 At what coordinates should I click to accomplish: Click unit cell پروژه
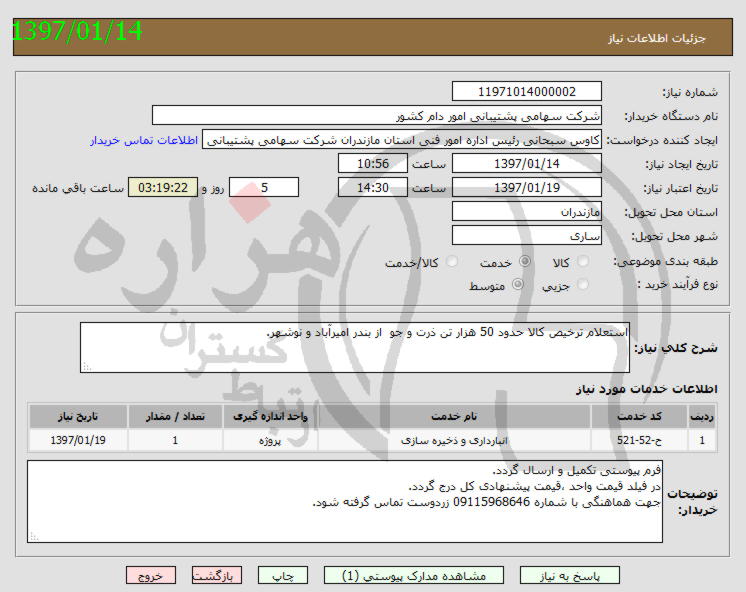(270, 441)
